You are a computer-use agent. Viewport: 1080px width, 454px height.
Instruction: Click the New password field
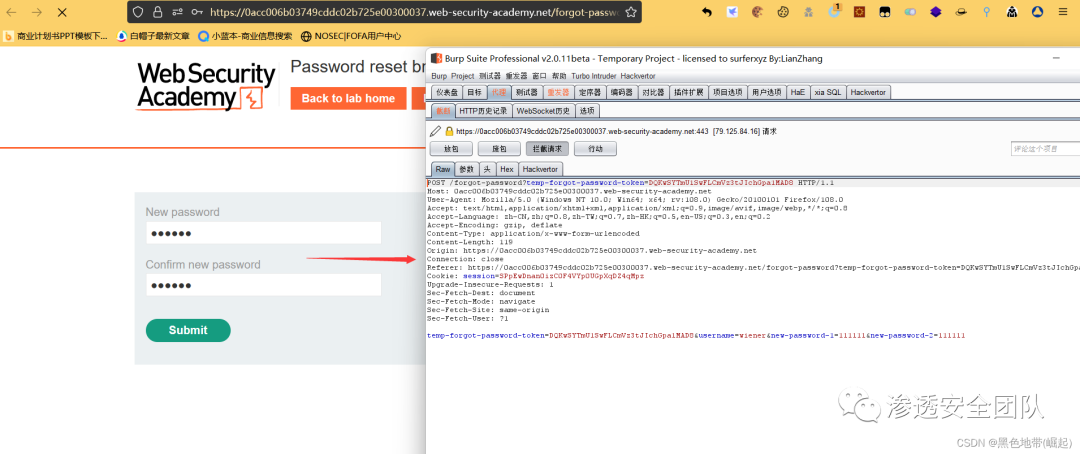(263, 233)
